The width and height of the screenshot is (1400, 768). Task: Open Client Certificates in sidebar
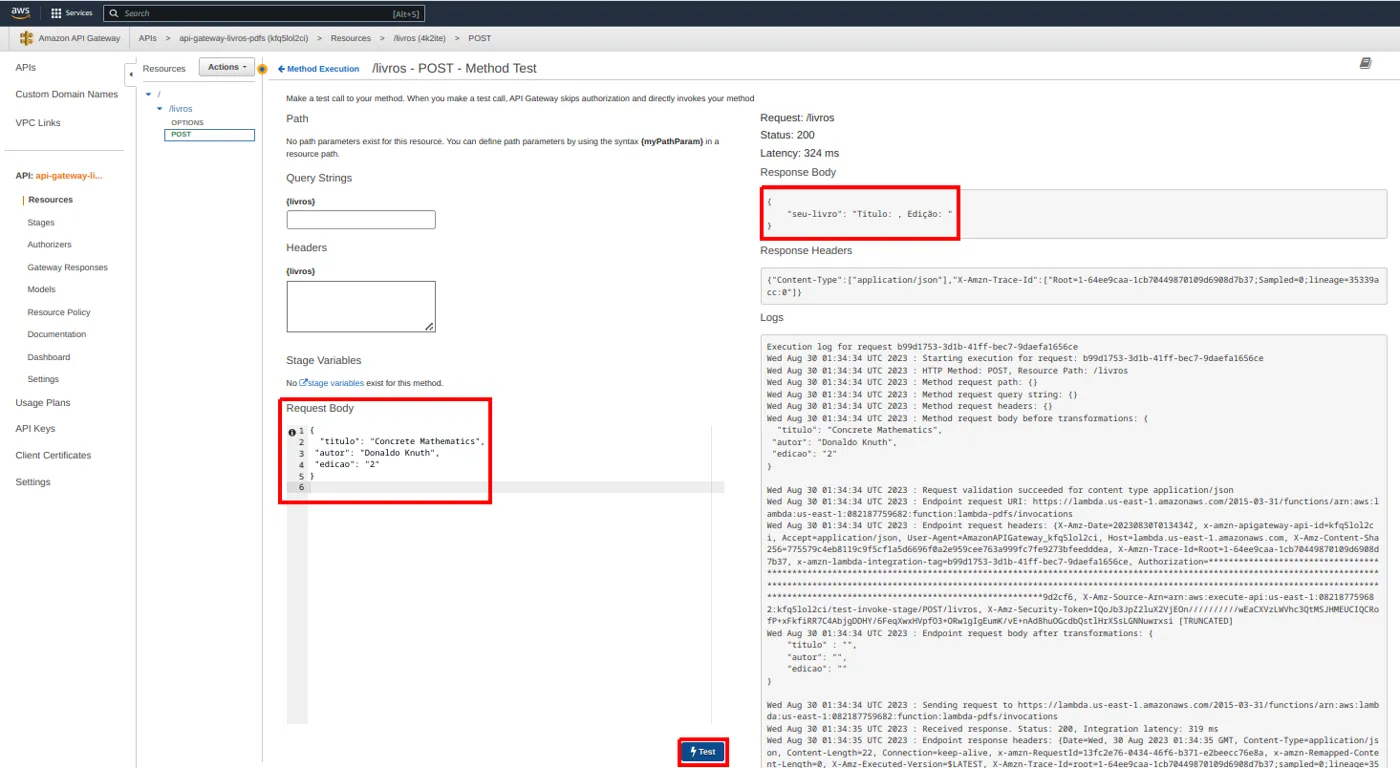pyautogui.click(x=53, y=456)
